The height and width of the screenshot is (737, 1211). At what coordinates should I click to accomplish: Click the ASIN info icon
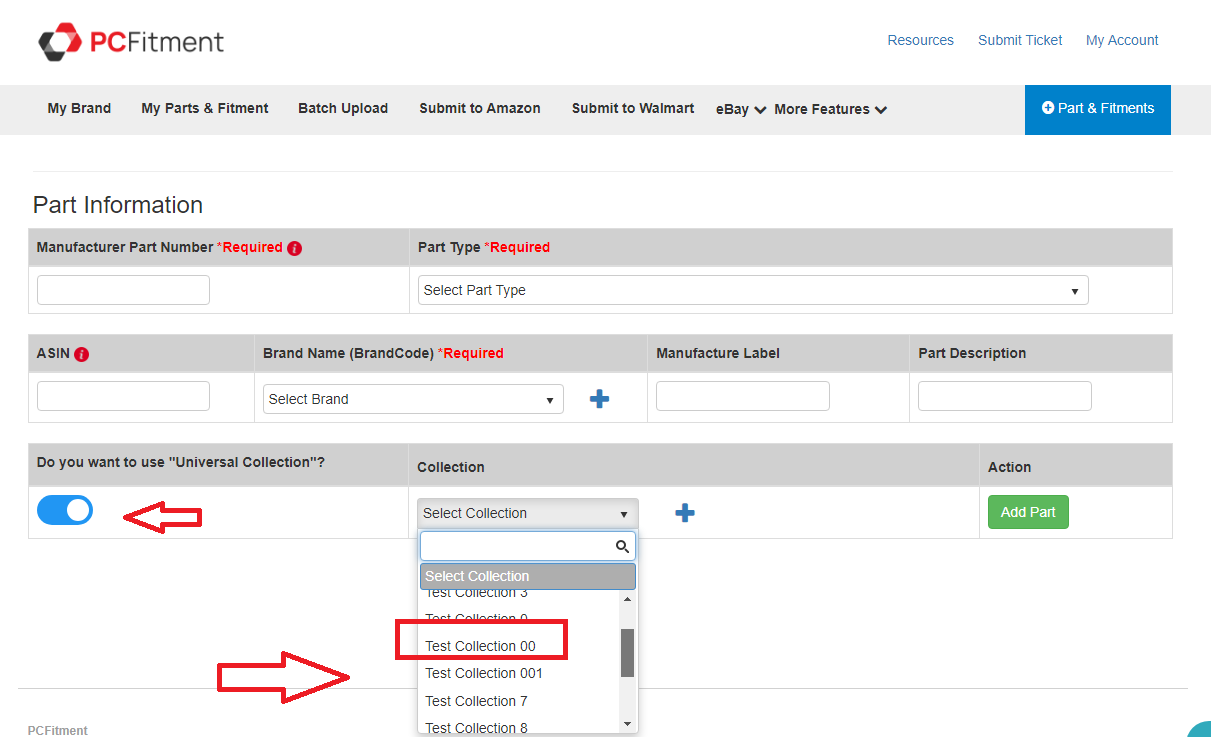click(82, 354)
